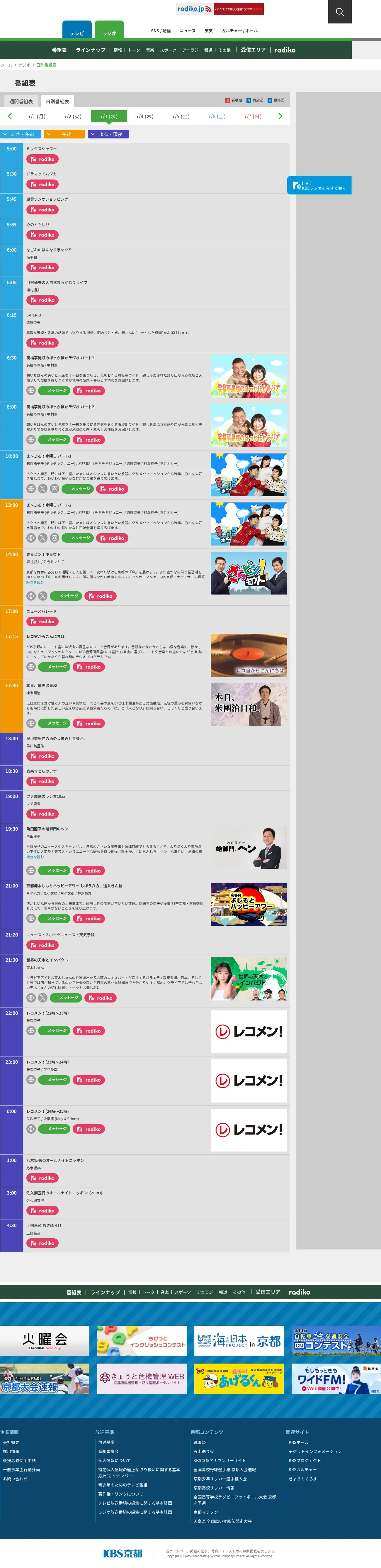Click ホーム in the breadcrumb

[x=6, y=65]
